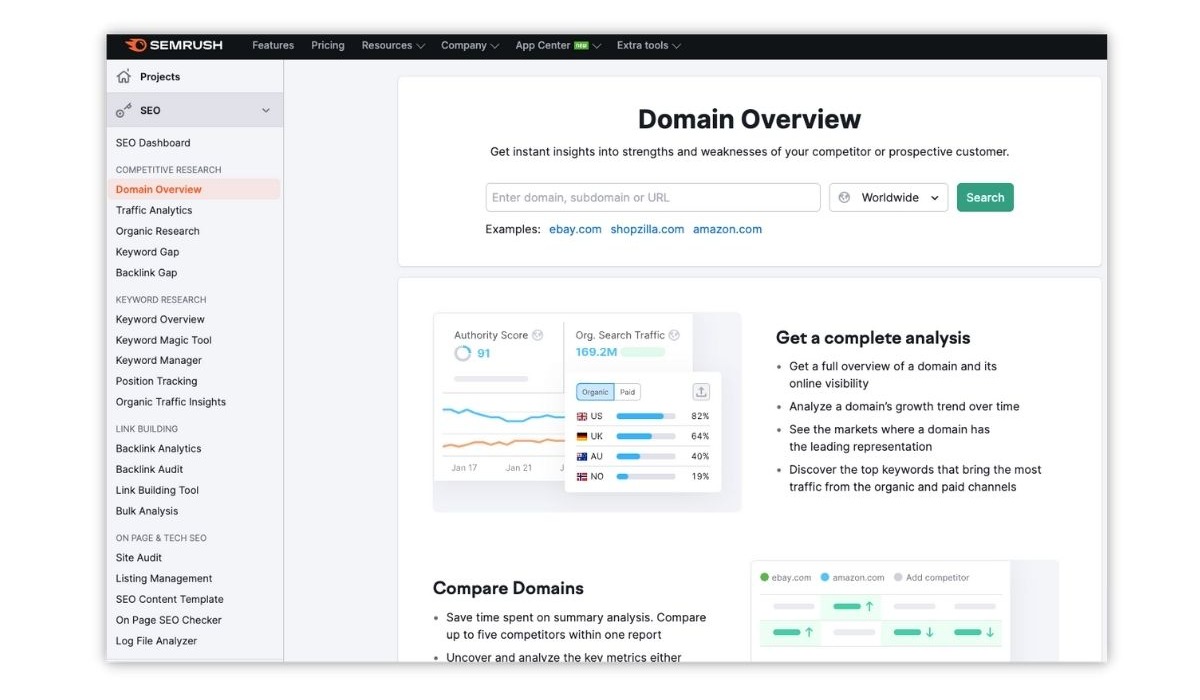Open Bulk Analysis

tap(147, 511)
